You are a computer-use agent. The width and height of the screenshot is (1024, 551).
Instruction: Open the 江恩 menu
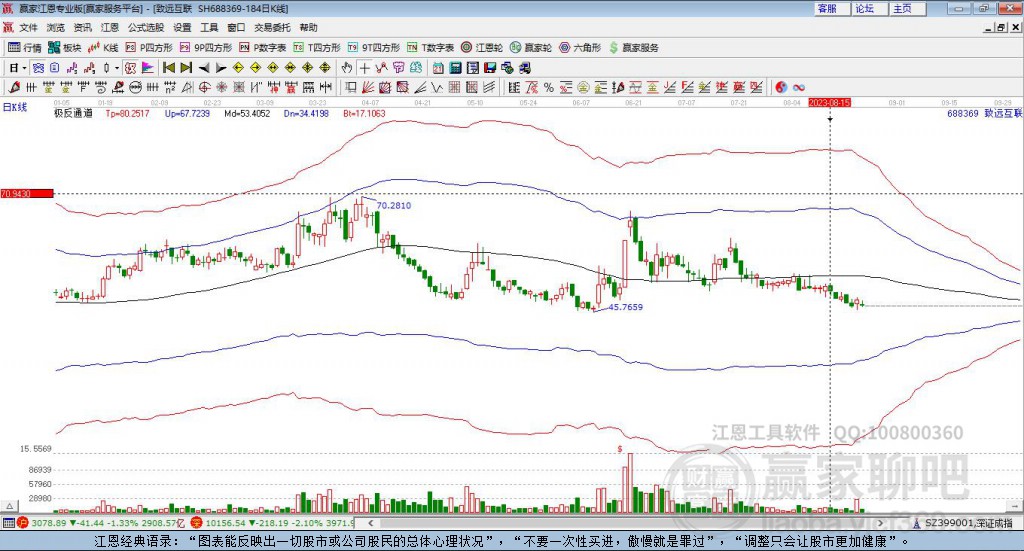(110, 27)
